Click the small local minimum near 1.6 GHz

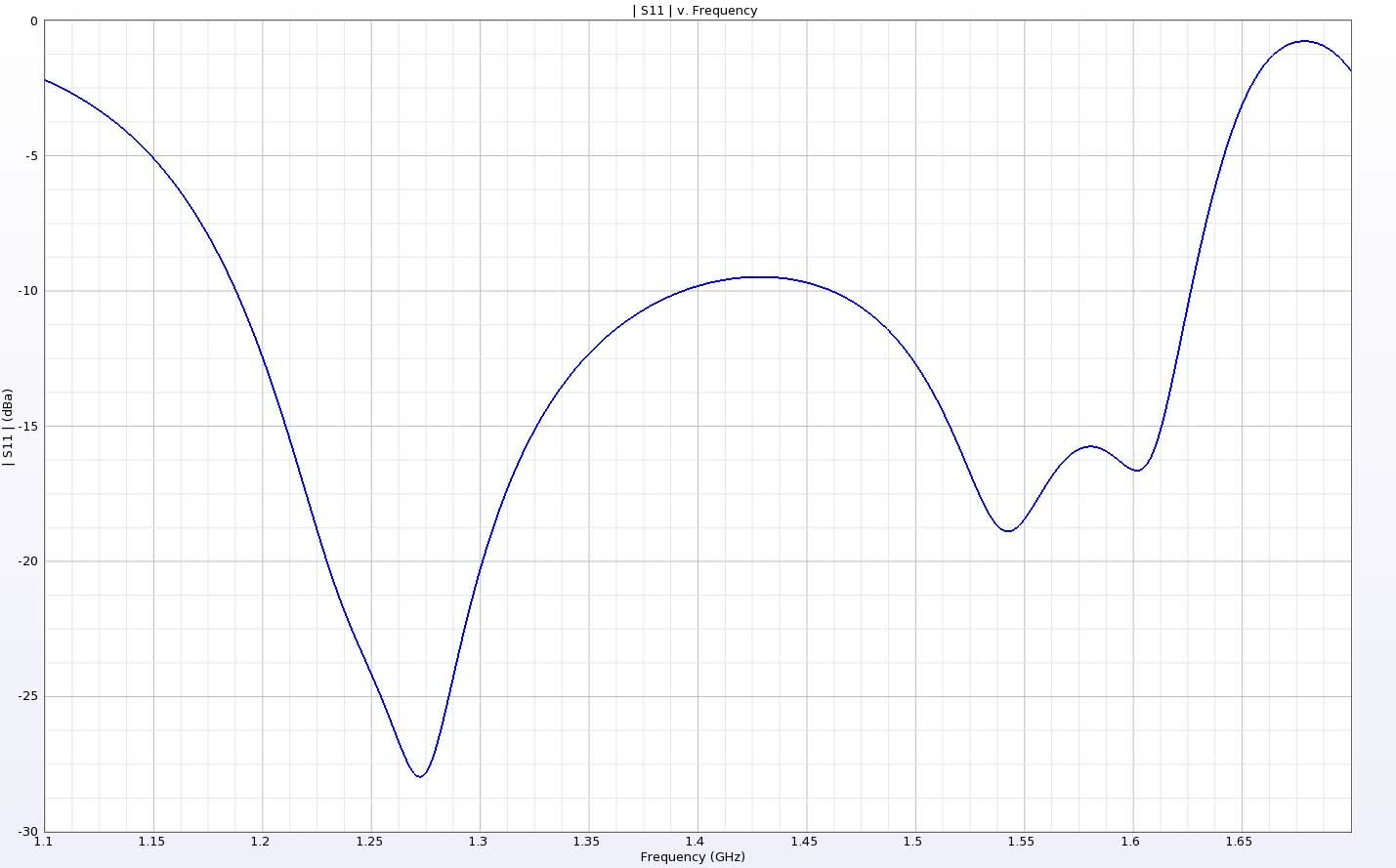click(1137, 470)
